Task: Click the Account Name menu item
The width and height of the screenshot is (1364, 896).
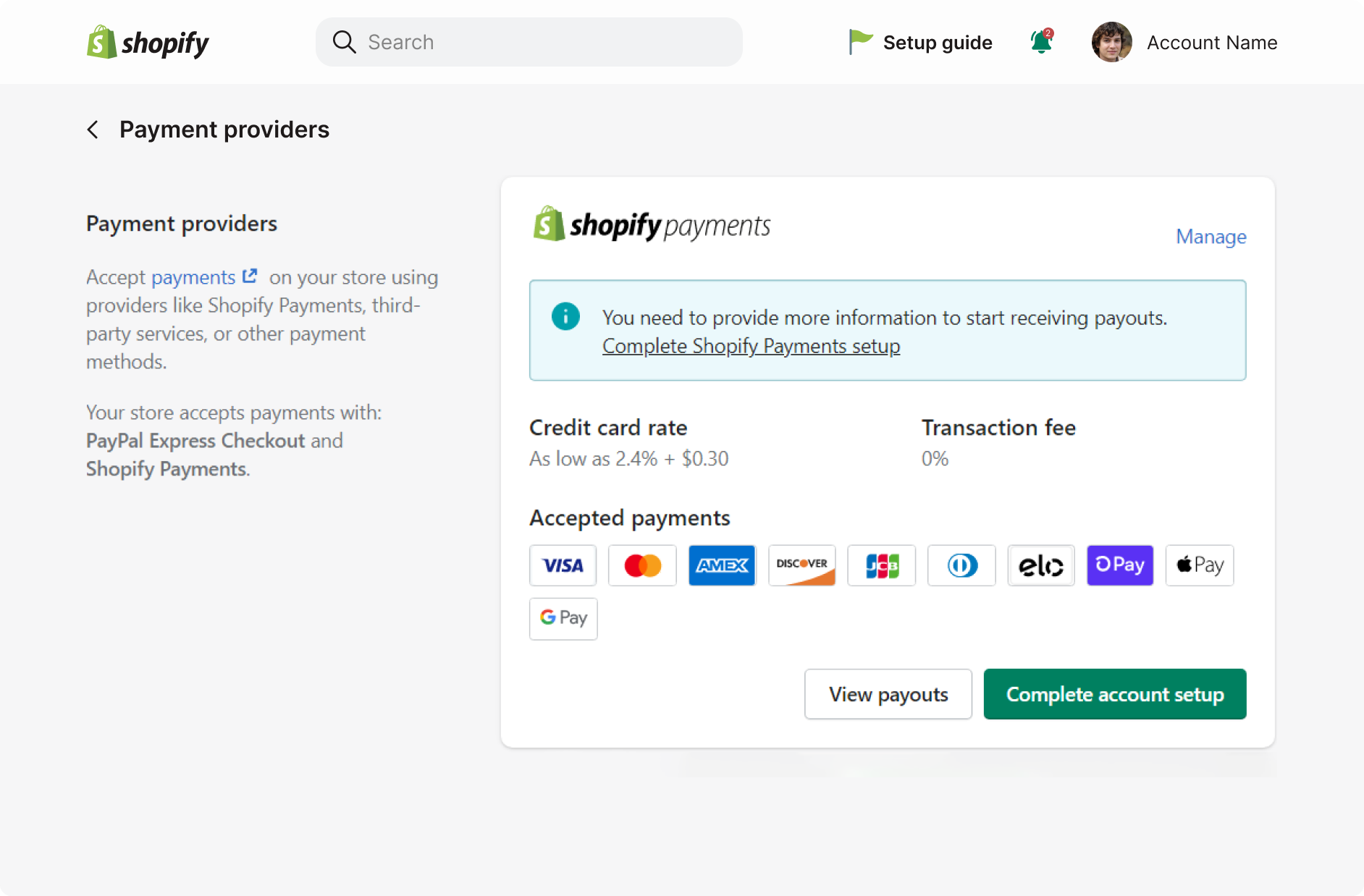Action: click(1211, 42)
